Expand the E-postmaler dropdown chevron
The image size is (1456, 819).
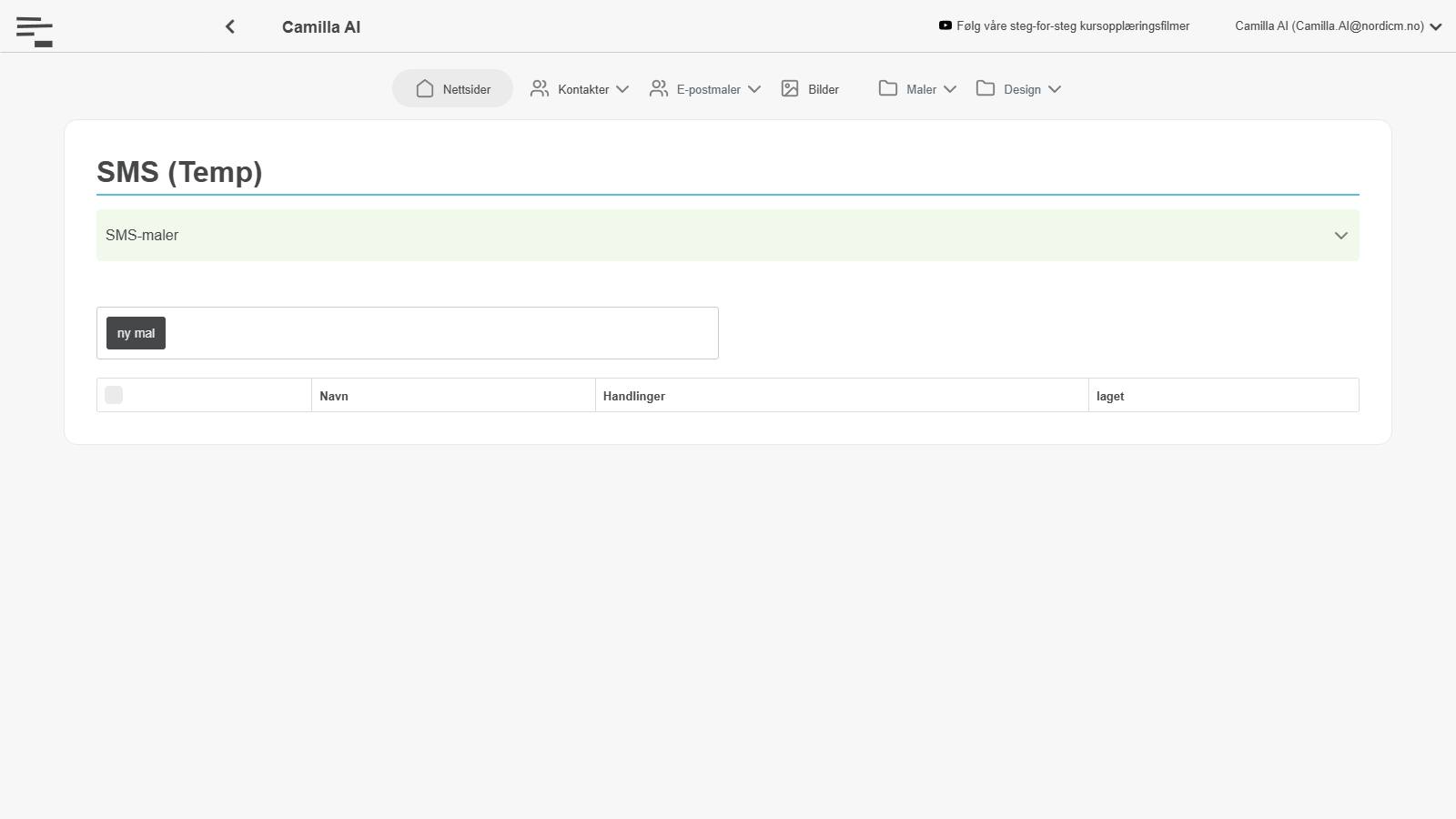(754, 89)
